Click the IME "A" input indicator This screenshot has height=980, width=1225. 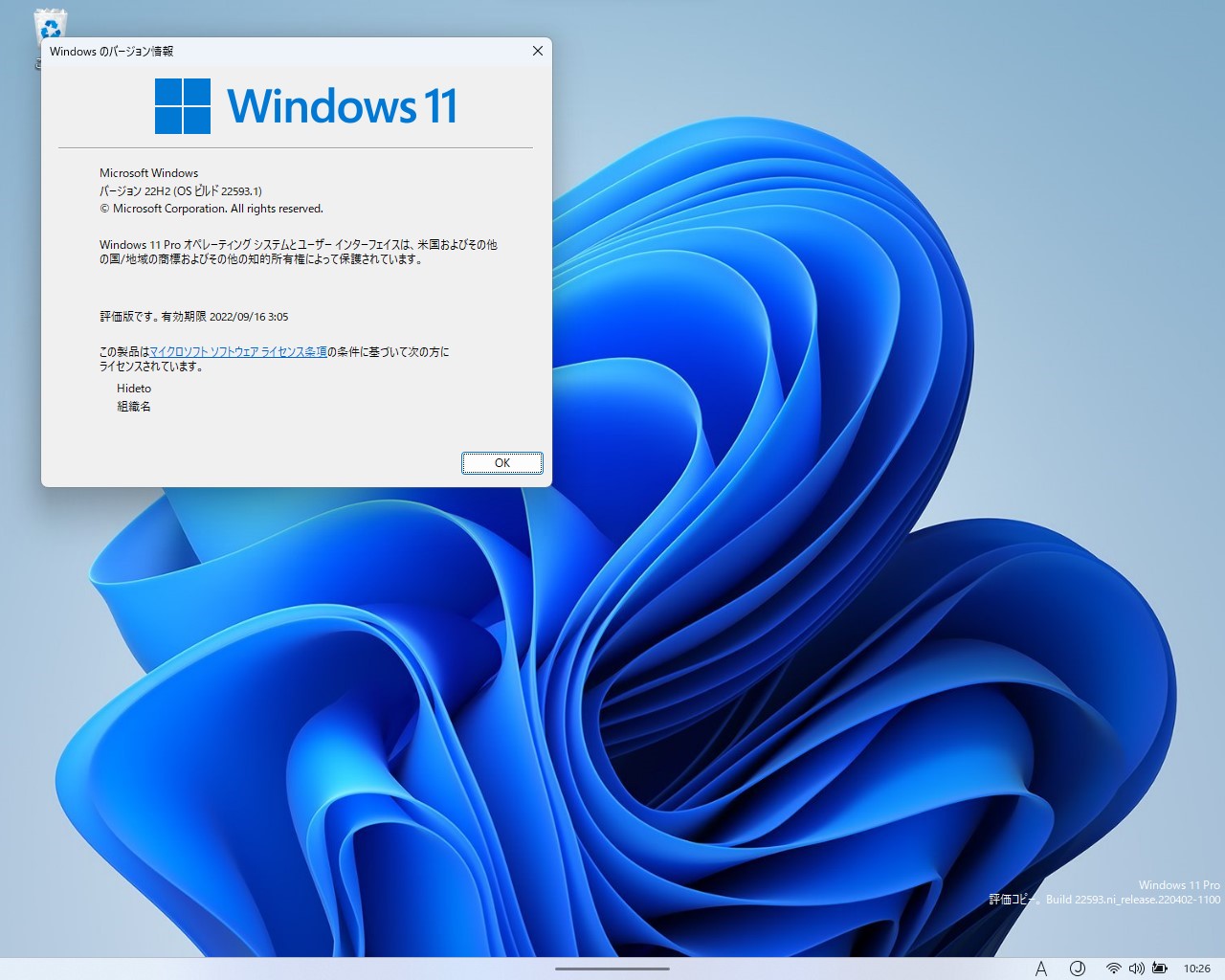pos(1042,968)
